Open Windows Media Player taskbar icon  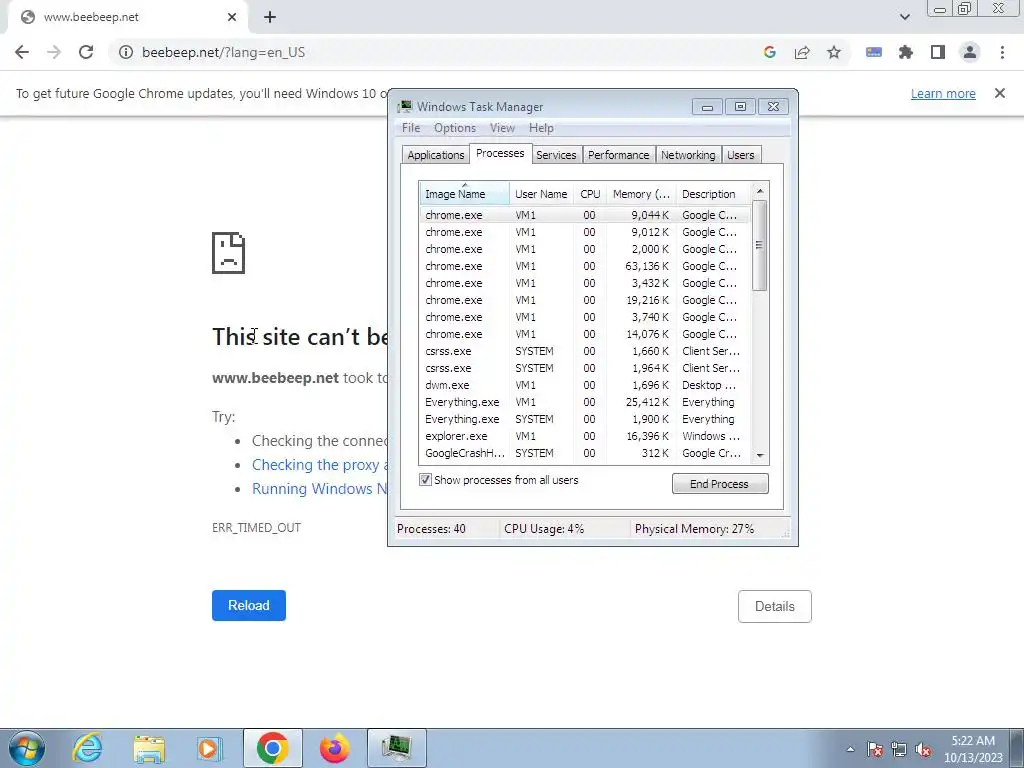click(210, 748)
